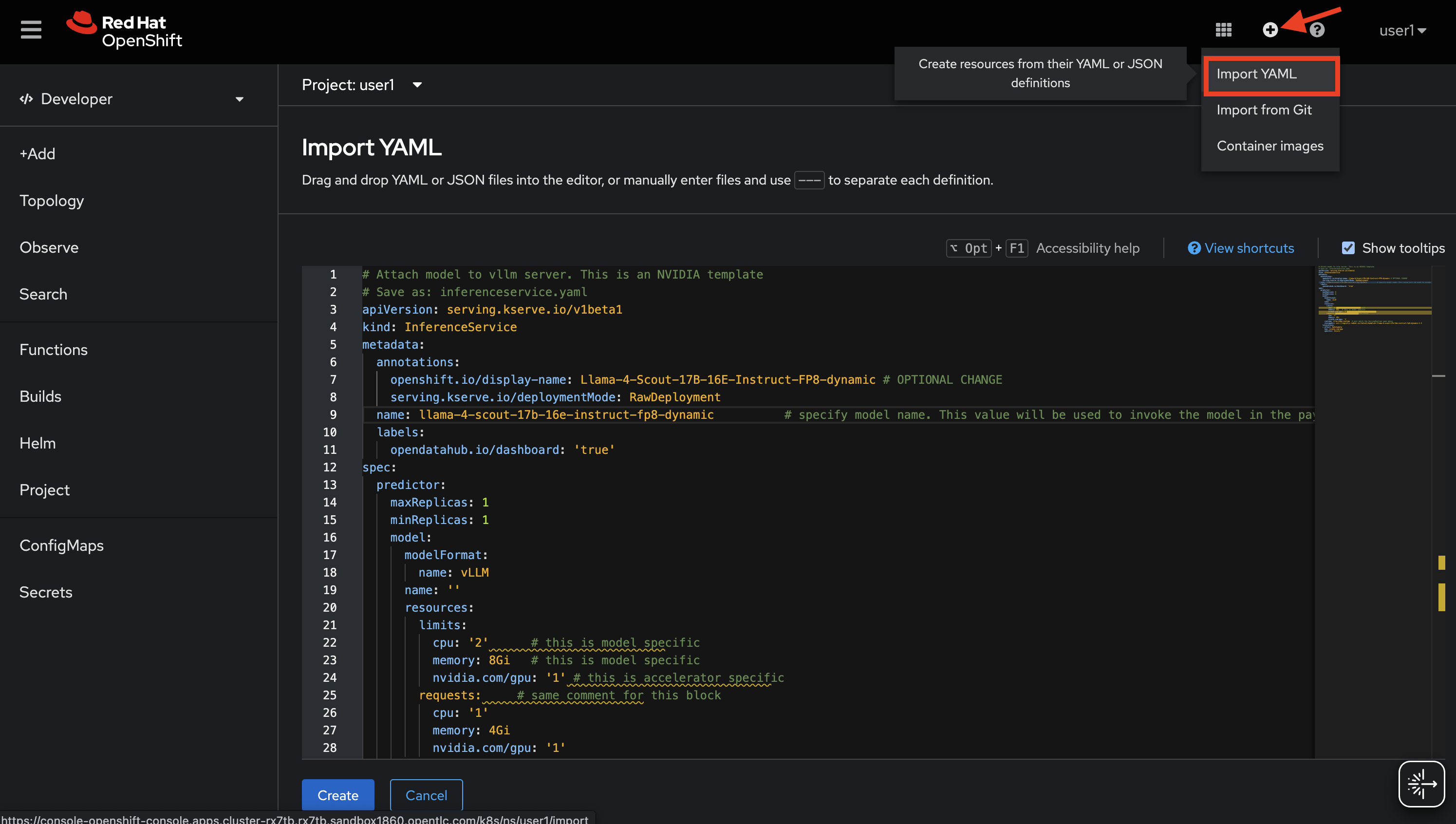
Task: Click the 'predictor:' line
Action: 411,485
